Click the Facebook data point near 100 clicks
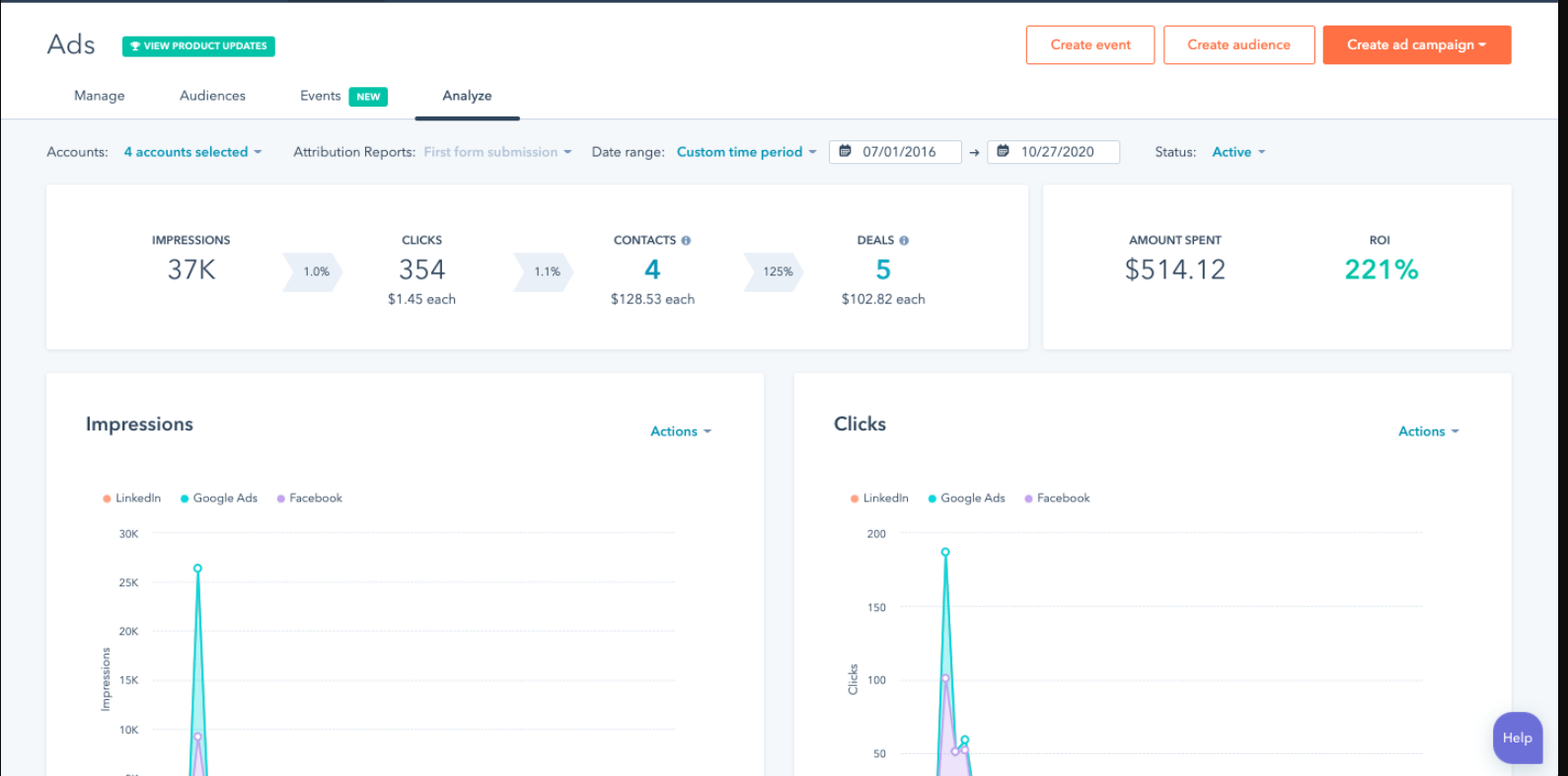The width and height of the screenshot is (1568, 776). click(x=945, y=678)
